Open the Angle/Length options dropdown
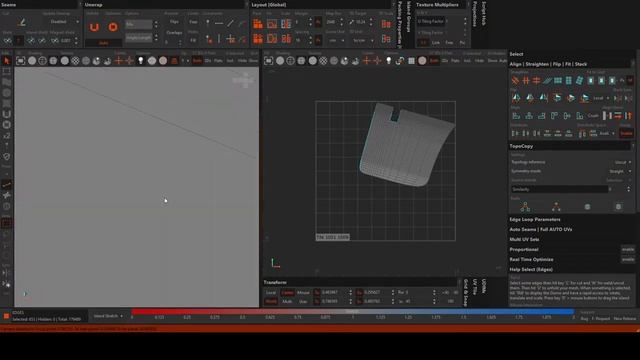 pyautogui.click(x=142, y=38)
